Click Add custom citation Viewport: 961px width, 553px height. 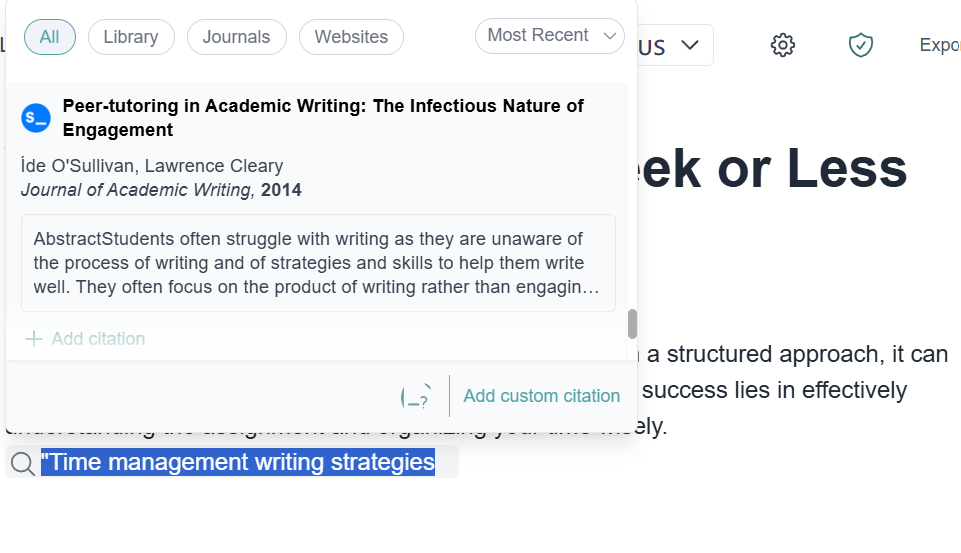541,396
